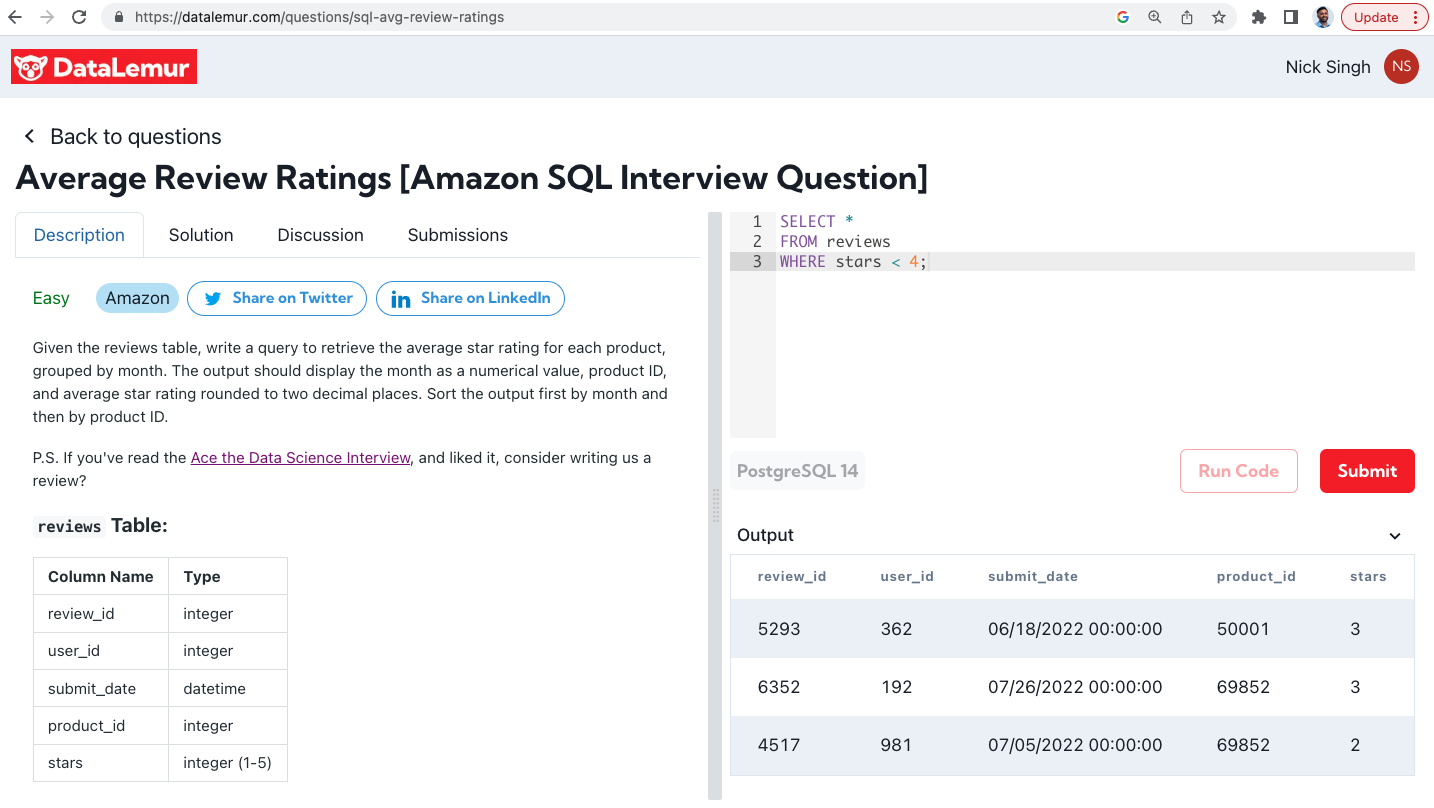Click the browser reload icon
This screenshot has height=808, width=1434.
point(79,17)
